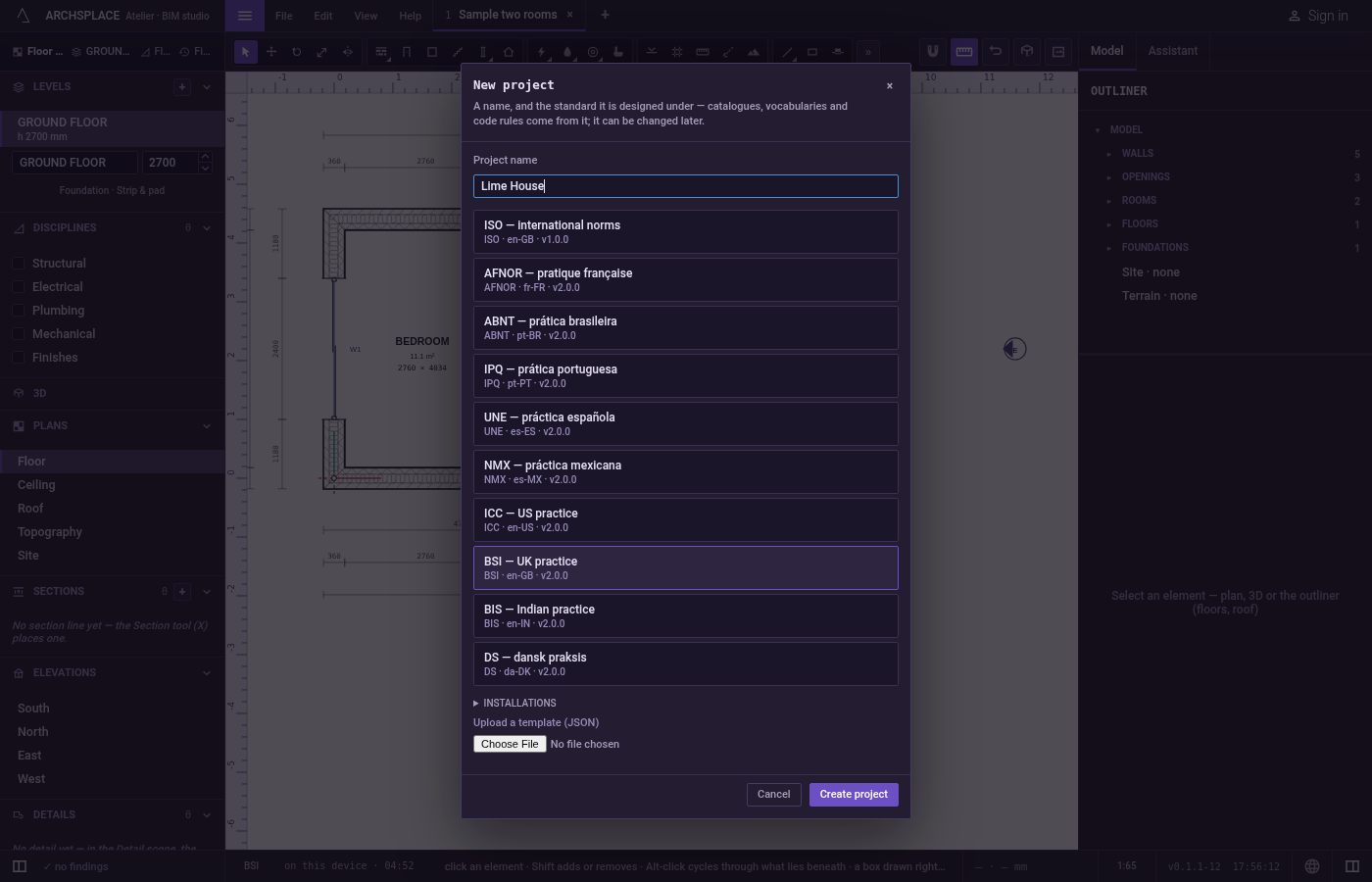Toggle the magnet snap icon

click(933, 51)
